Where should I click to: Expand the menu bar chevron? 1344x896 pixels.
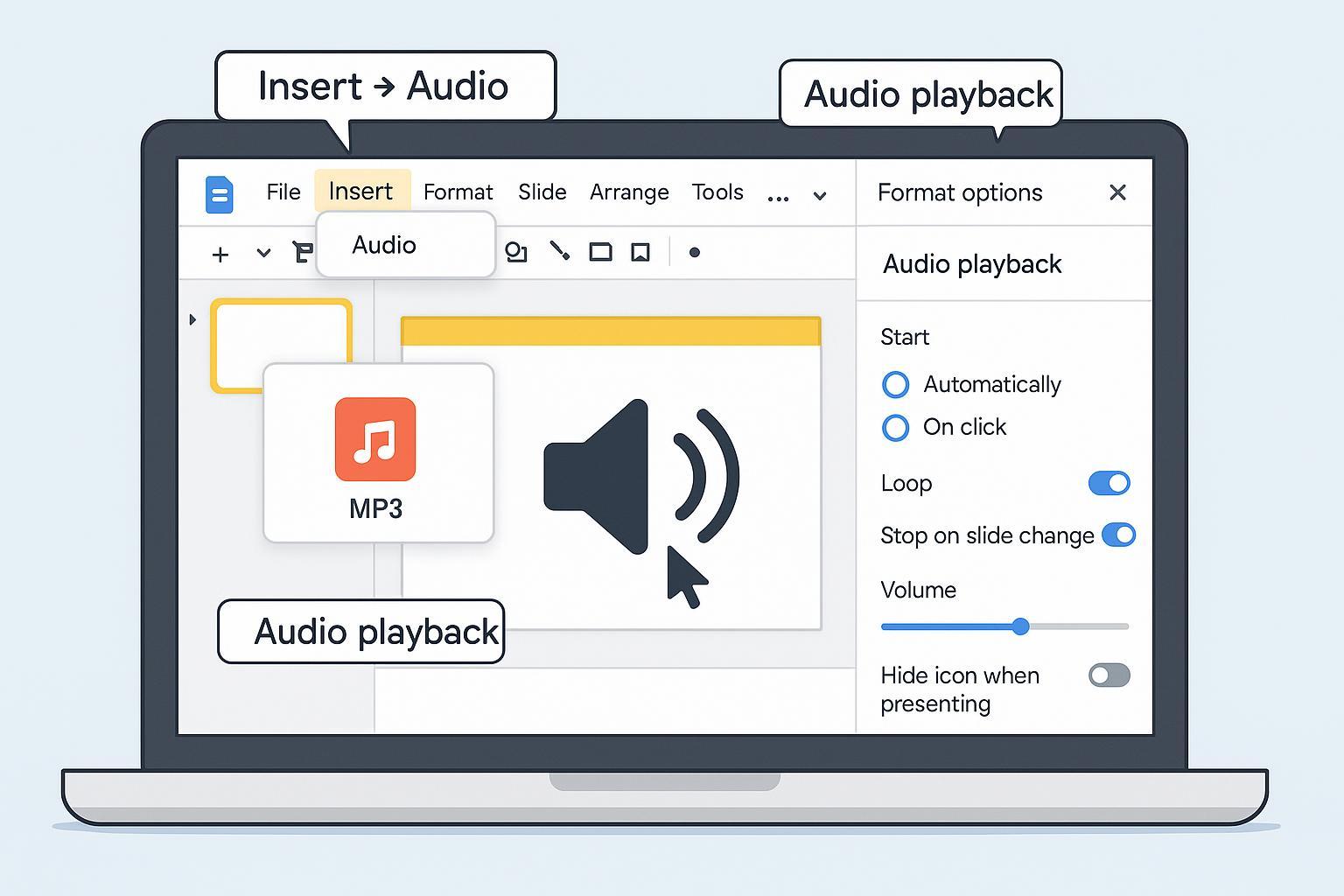point(820,196)
